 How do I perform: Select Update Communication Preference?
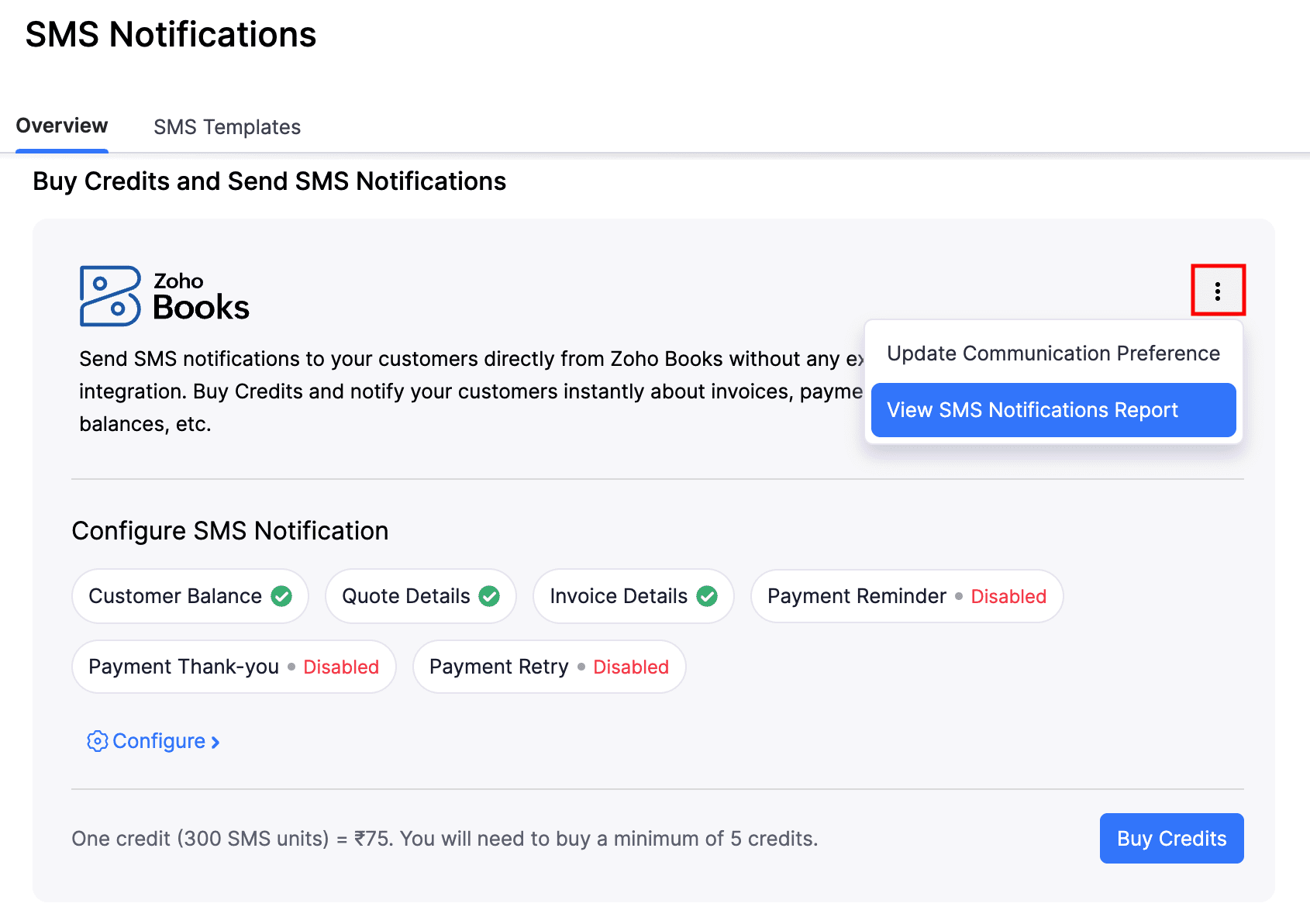[1053, 353]
